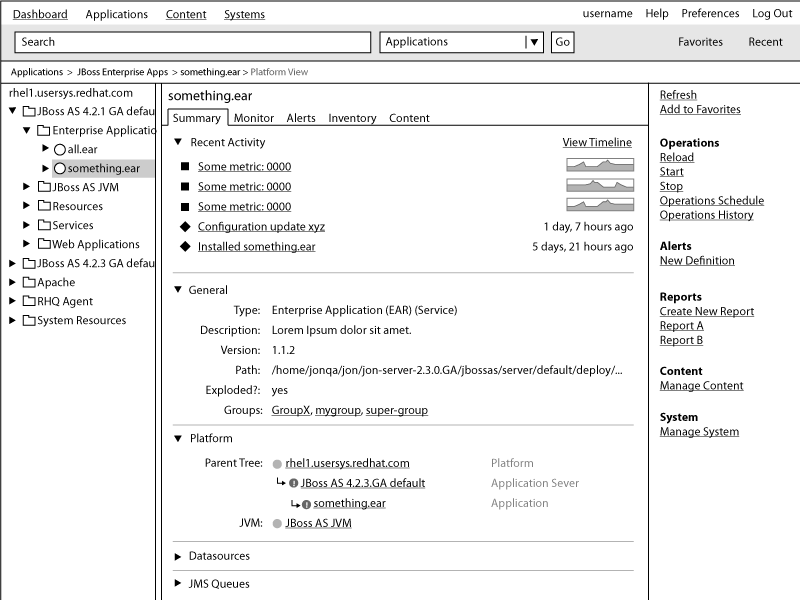Click the Services folder icon
Image resolution: width=800 pixels, height=600 pixels.
pos(44,225)
